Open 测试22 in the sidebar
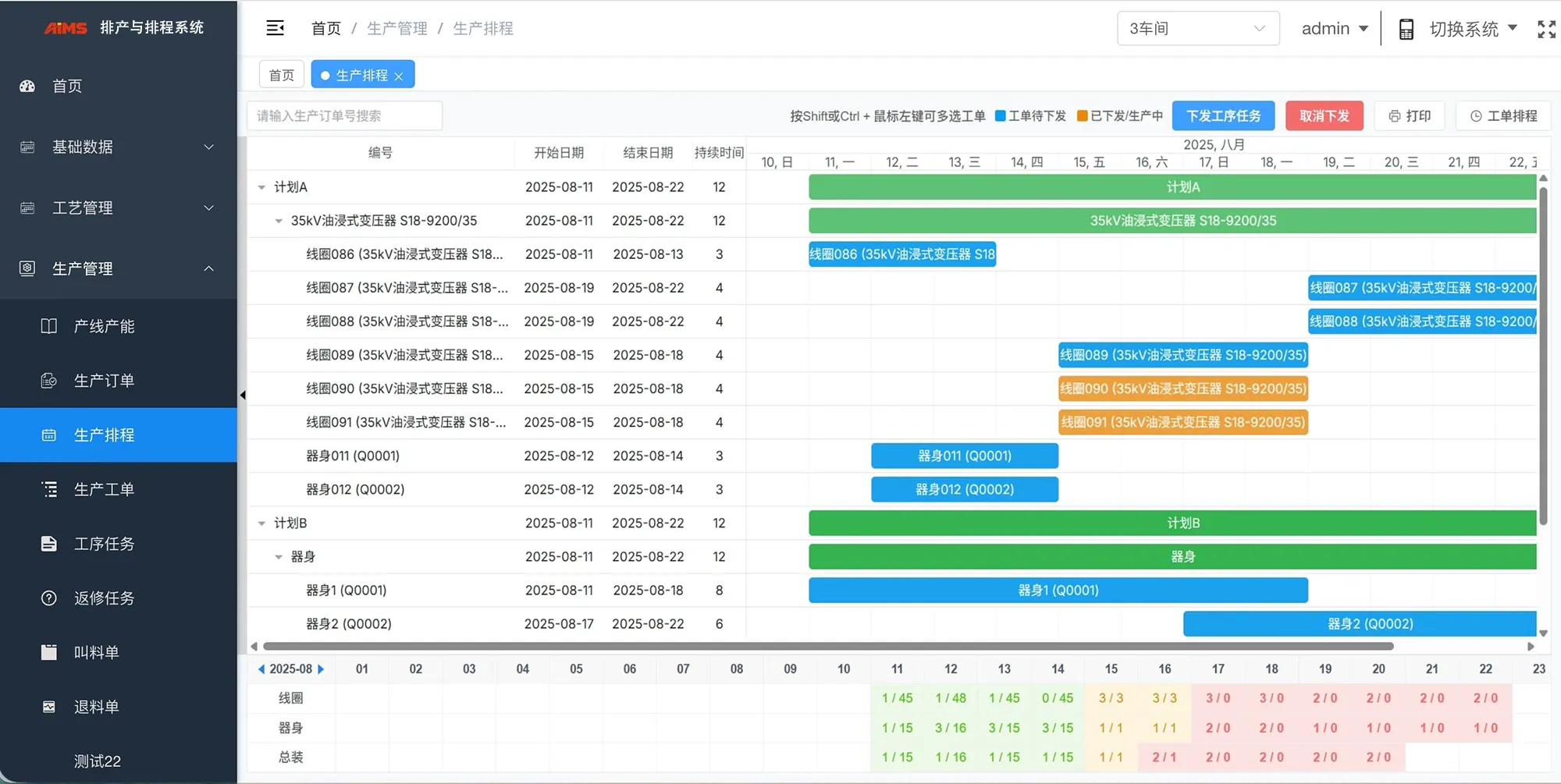The height and width of the screenshot is (784, 1561). click(119, 761)
